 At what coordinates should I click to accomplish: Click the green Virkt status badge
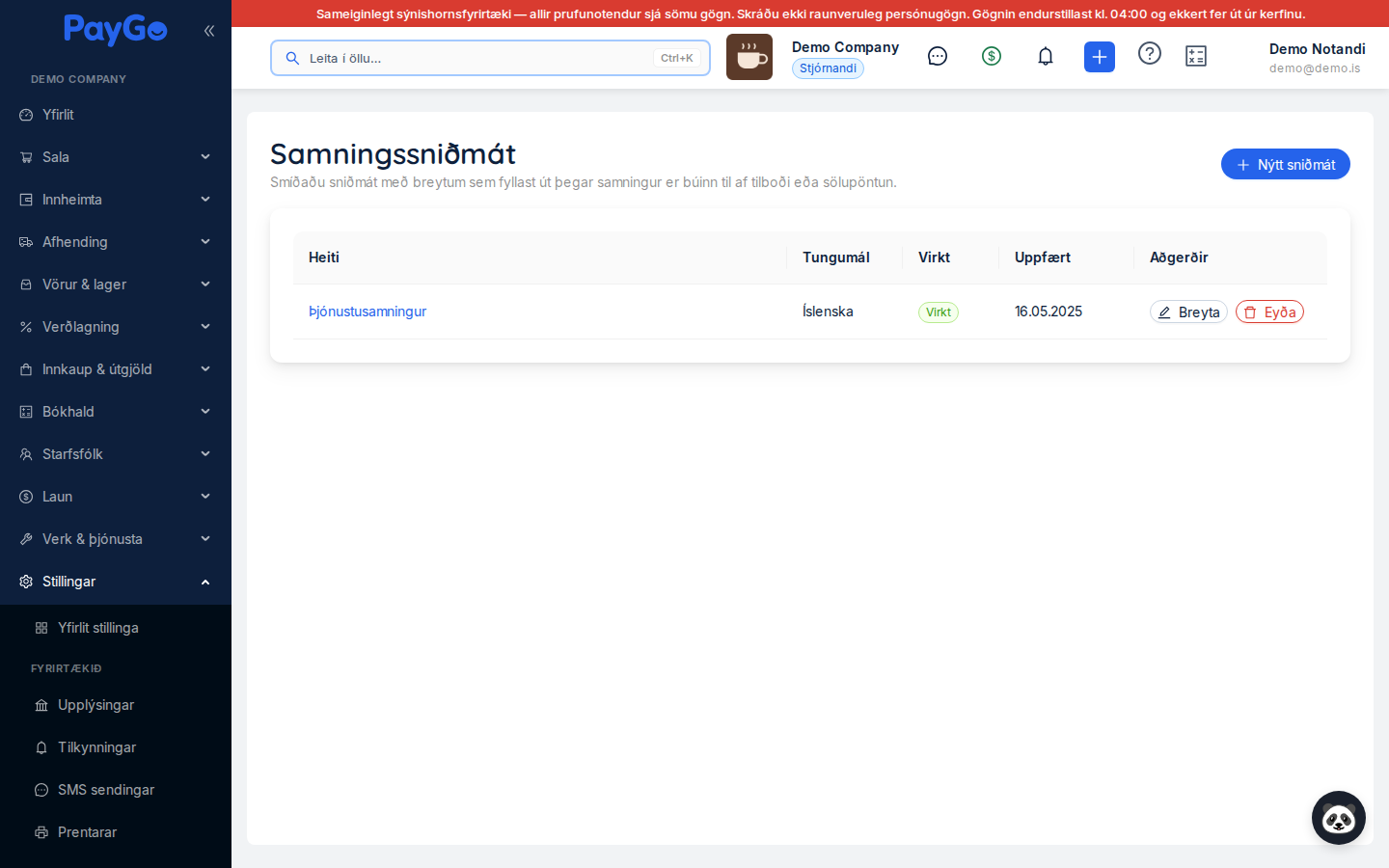point(939,312)
